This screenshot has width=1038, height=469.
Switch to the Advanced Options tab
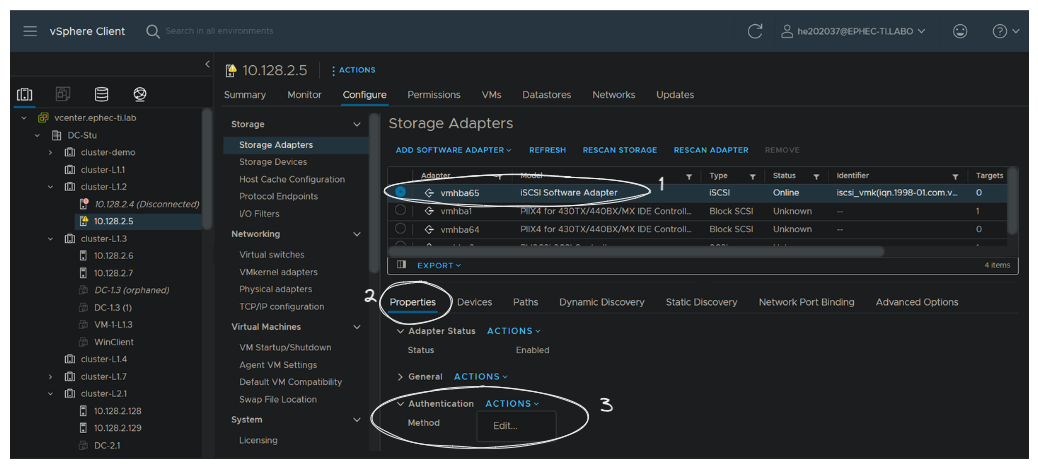(x=917, y=302)
